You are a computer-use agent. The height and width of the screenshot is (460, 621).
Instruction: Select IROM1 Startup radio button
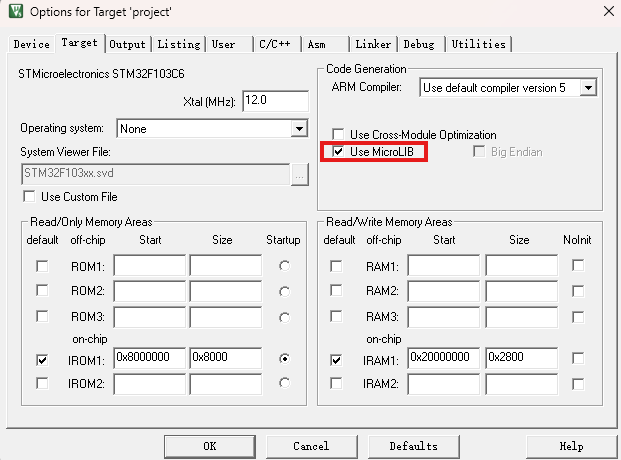point(284,359)
